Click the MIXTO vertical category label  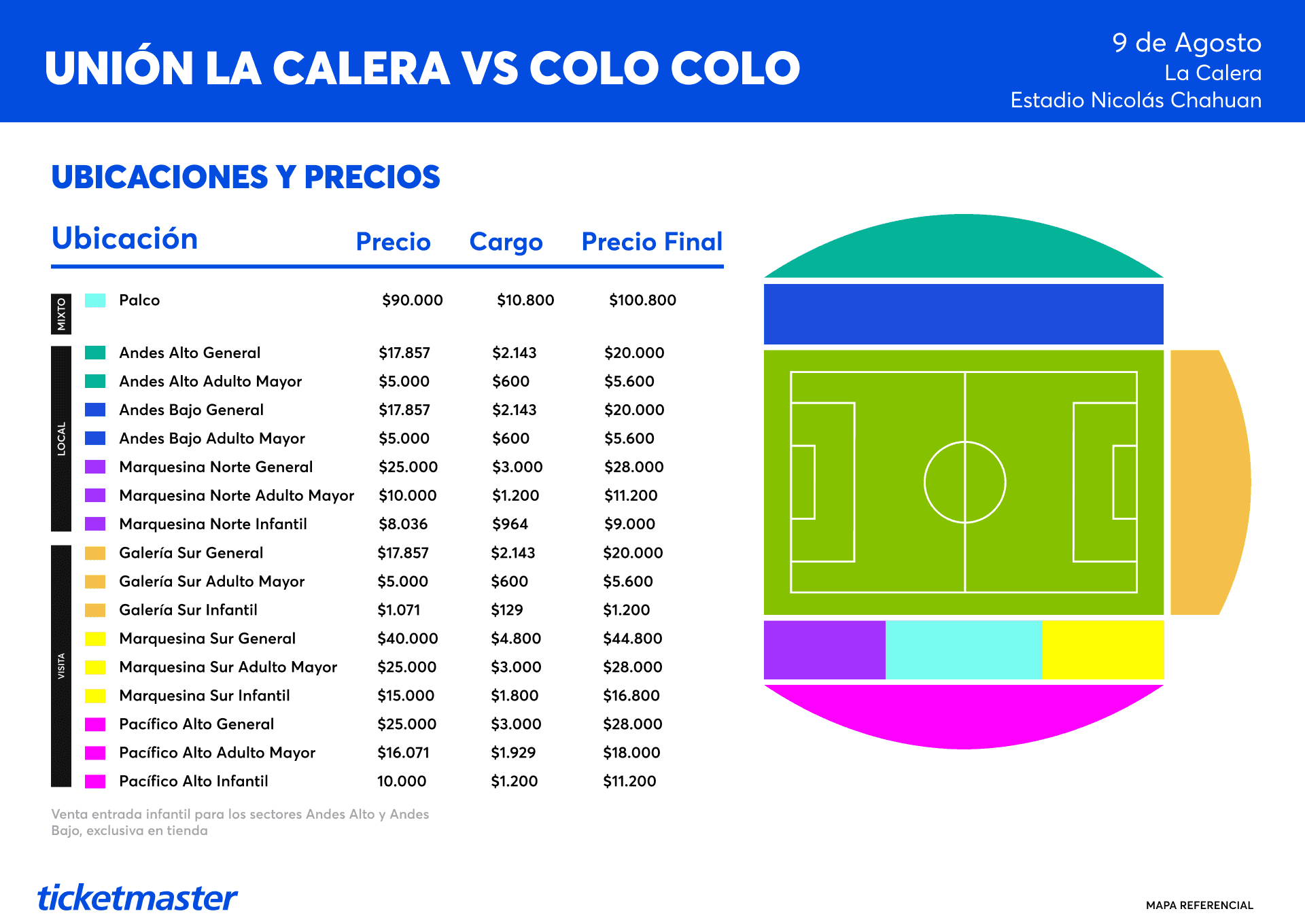pos(61,314)
